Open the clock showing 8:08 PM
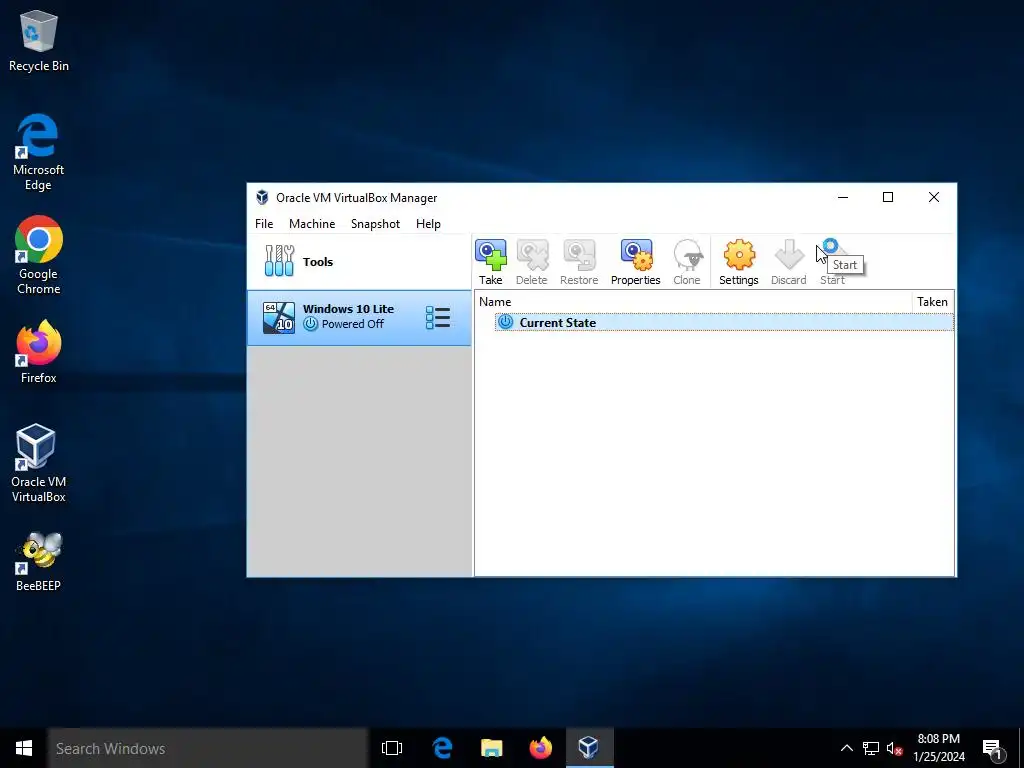Image resolution: width=1024 pixels, height=768 pixels. [939, 748]
